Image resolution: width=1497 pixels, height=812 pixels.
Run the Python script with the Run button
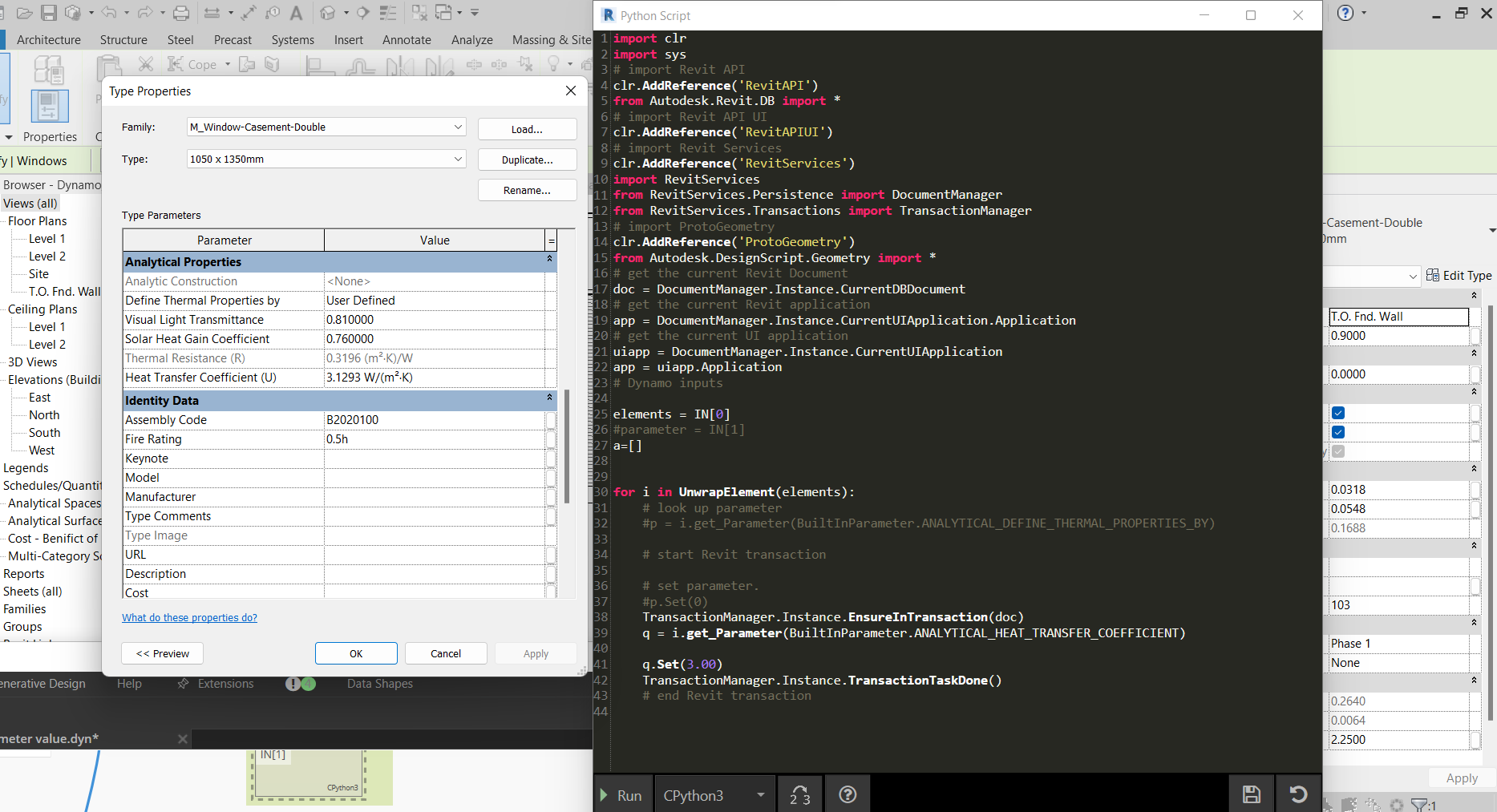(x=622, y=794)
